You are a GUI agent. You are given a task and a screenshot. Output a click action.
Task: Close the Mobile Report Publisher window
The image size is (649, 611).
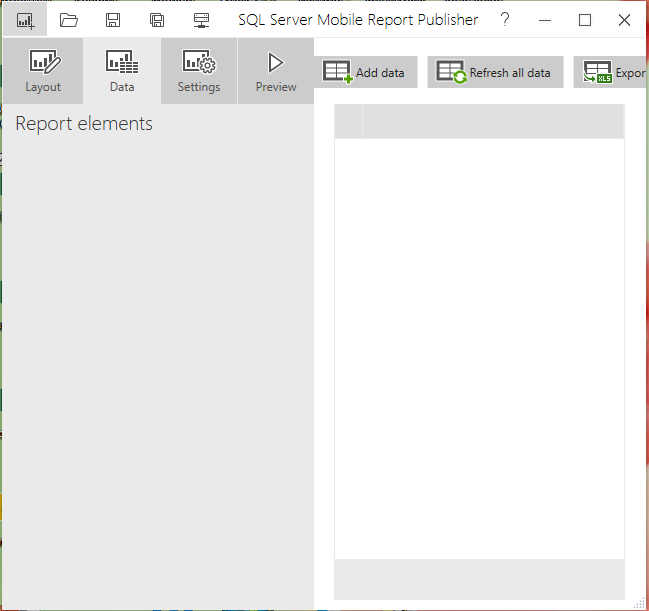coord(624,20)
